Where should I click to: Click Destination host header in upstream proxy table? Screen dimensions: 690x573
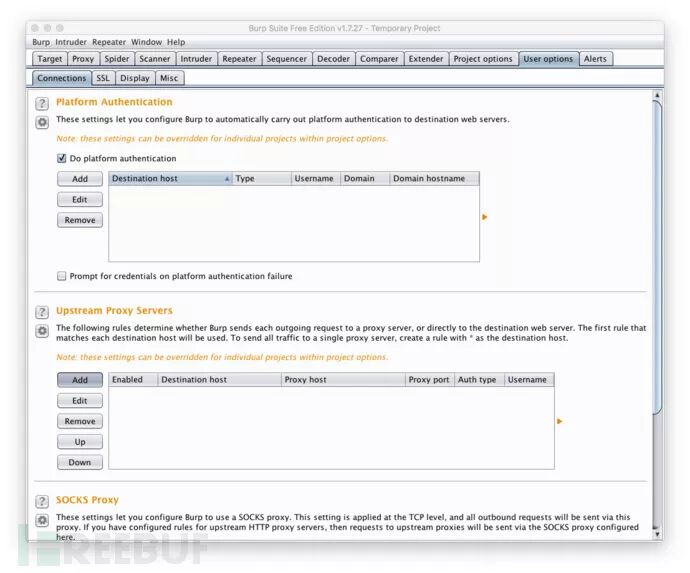coord(219,379)
